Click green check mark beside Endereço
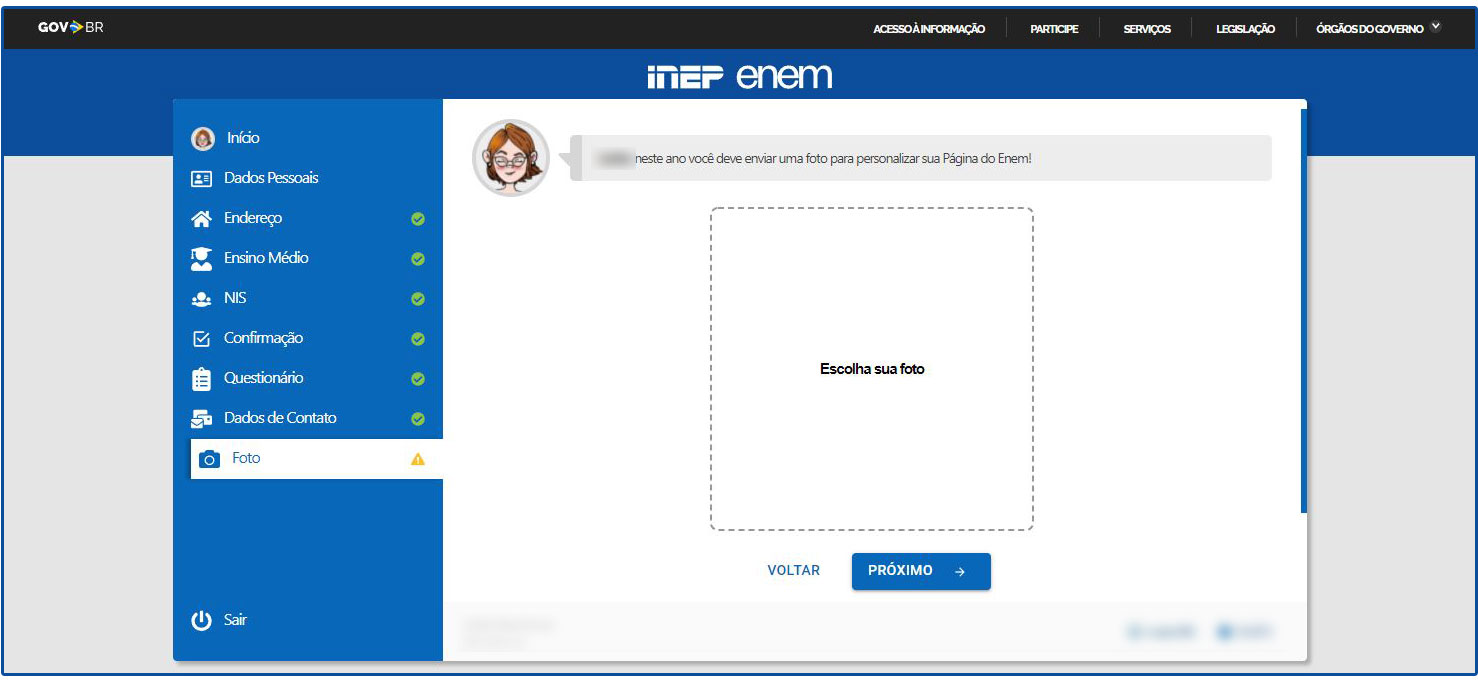The height and width of the screenshot is (685, 1478). pos(418,219)
